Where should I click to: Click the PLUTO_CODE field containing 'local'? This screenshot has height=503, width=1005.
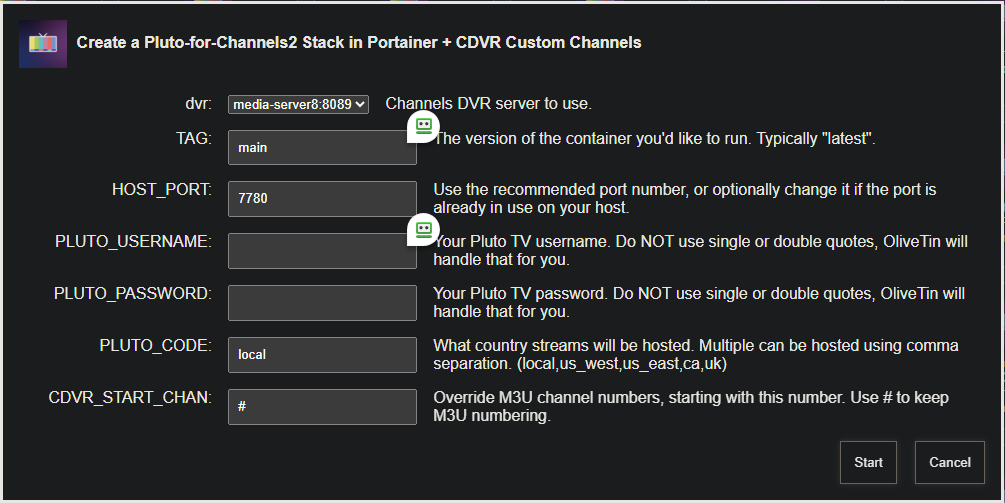(322, 355)
